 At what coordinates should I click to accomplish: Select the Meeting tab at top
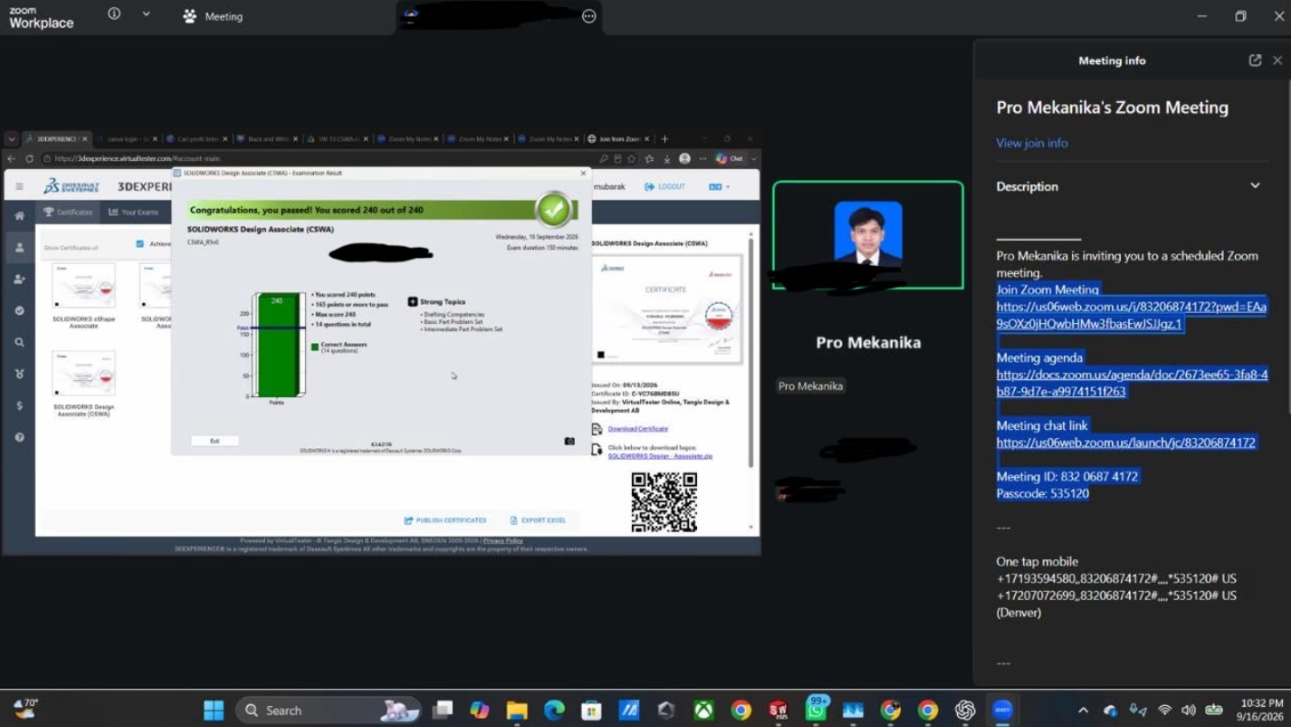click(x=213, y=16)
